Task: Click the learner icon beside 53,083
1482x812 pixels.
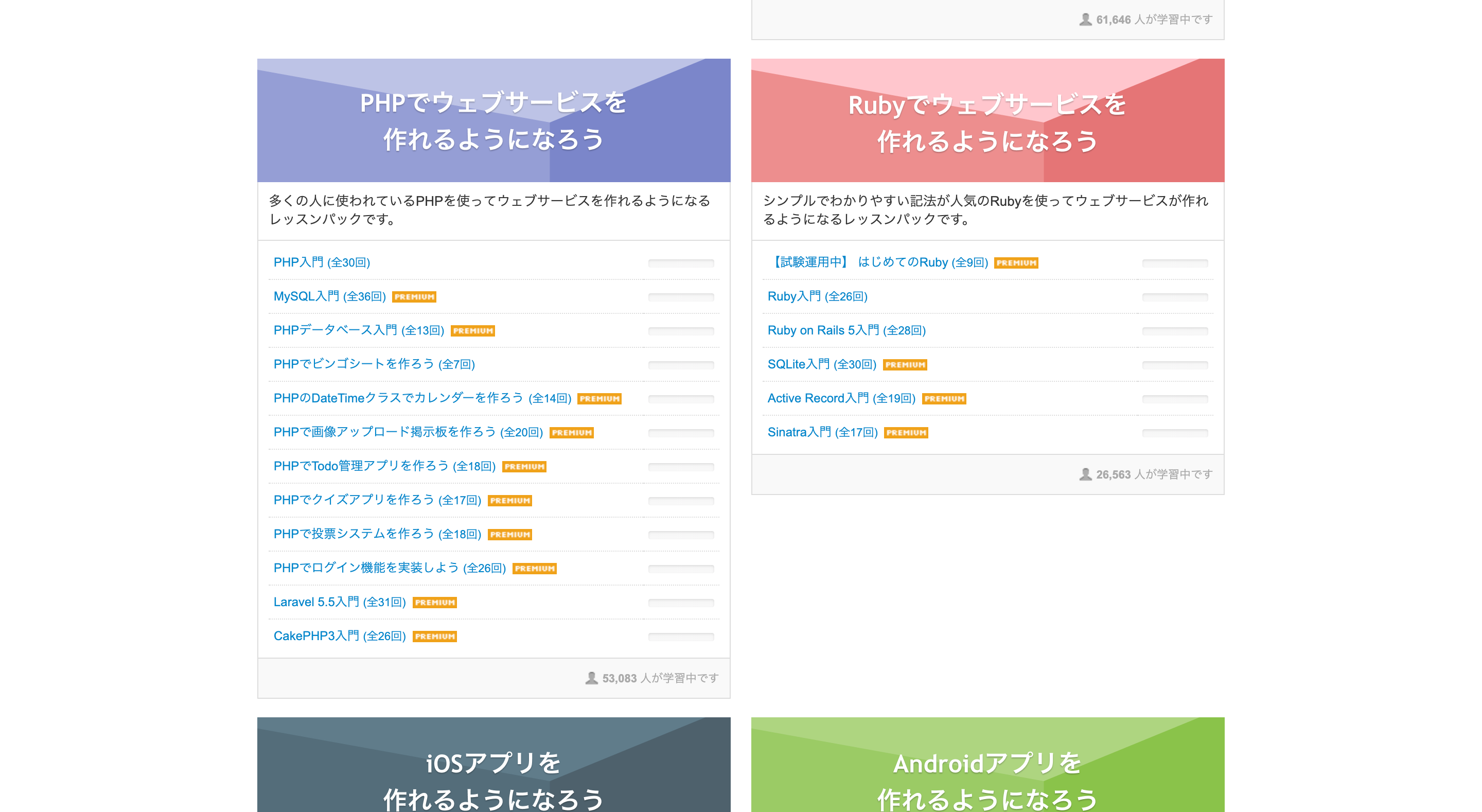Action: (x=591, y=678)
